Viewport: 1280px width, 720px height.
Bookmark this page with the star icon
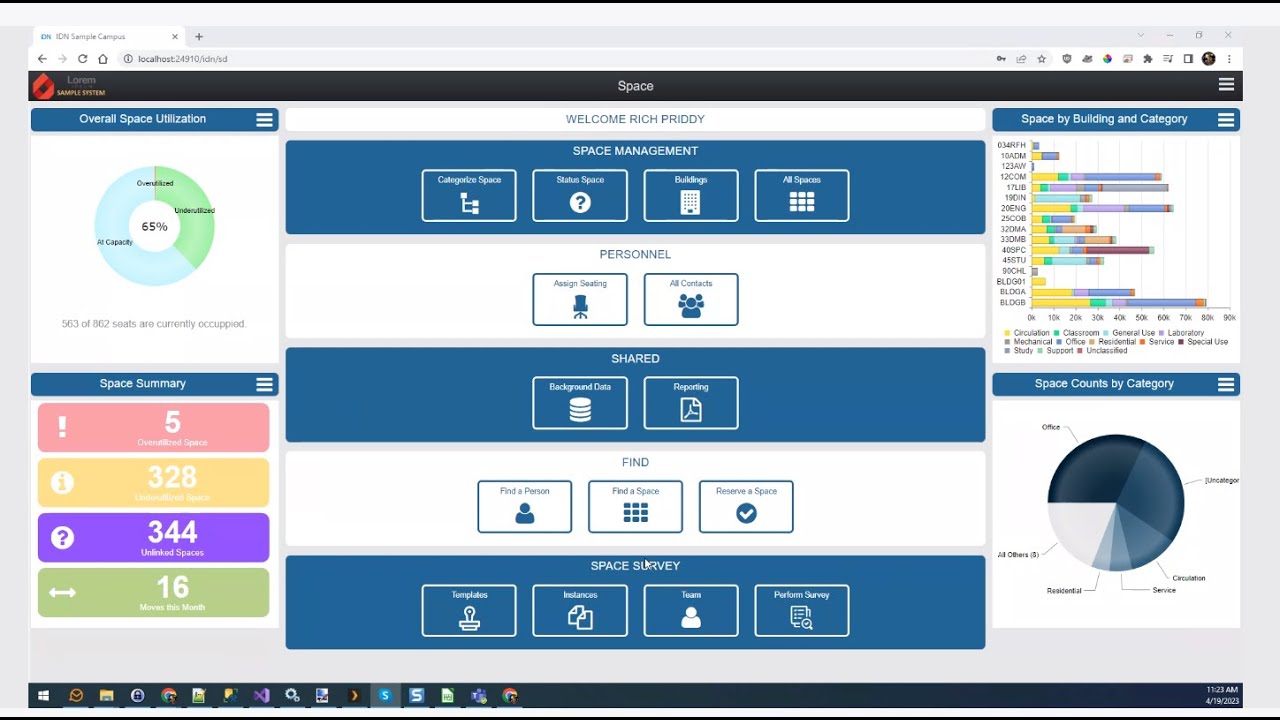click(1041, 59)
